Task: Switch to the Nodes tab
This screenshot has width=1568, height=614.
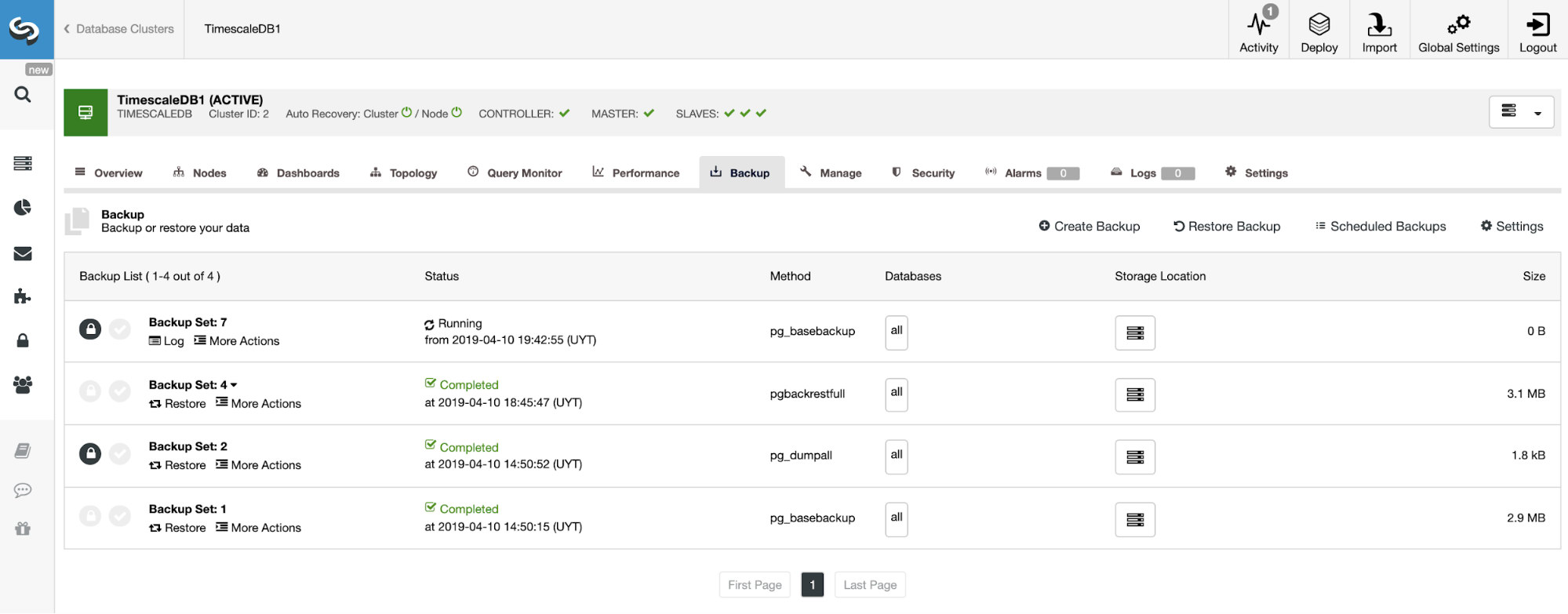Action: coord(200,173)
